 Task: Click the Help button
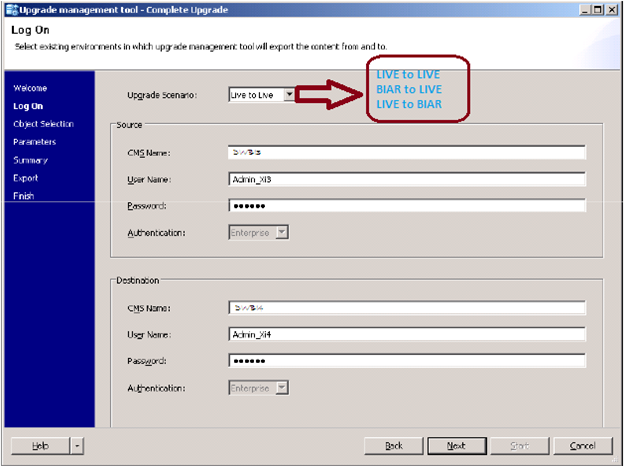click(x=39, y=445)
